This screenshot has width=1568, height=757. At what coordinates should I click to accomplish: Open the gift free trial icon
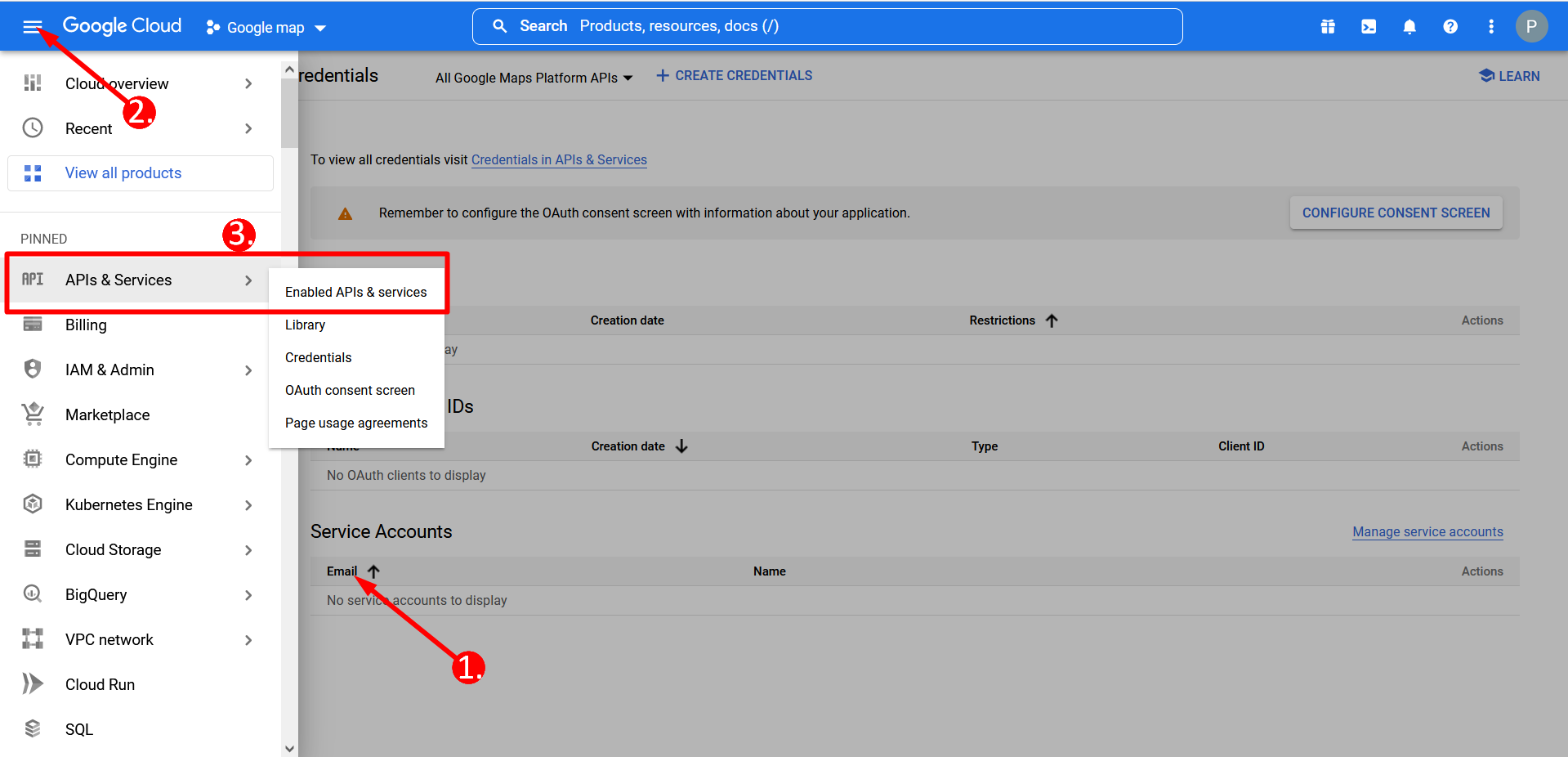(x=1328, y=27)
